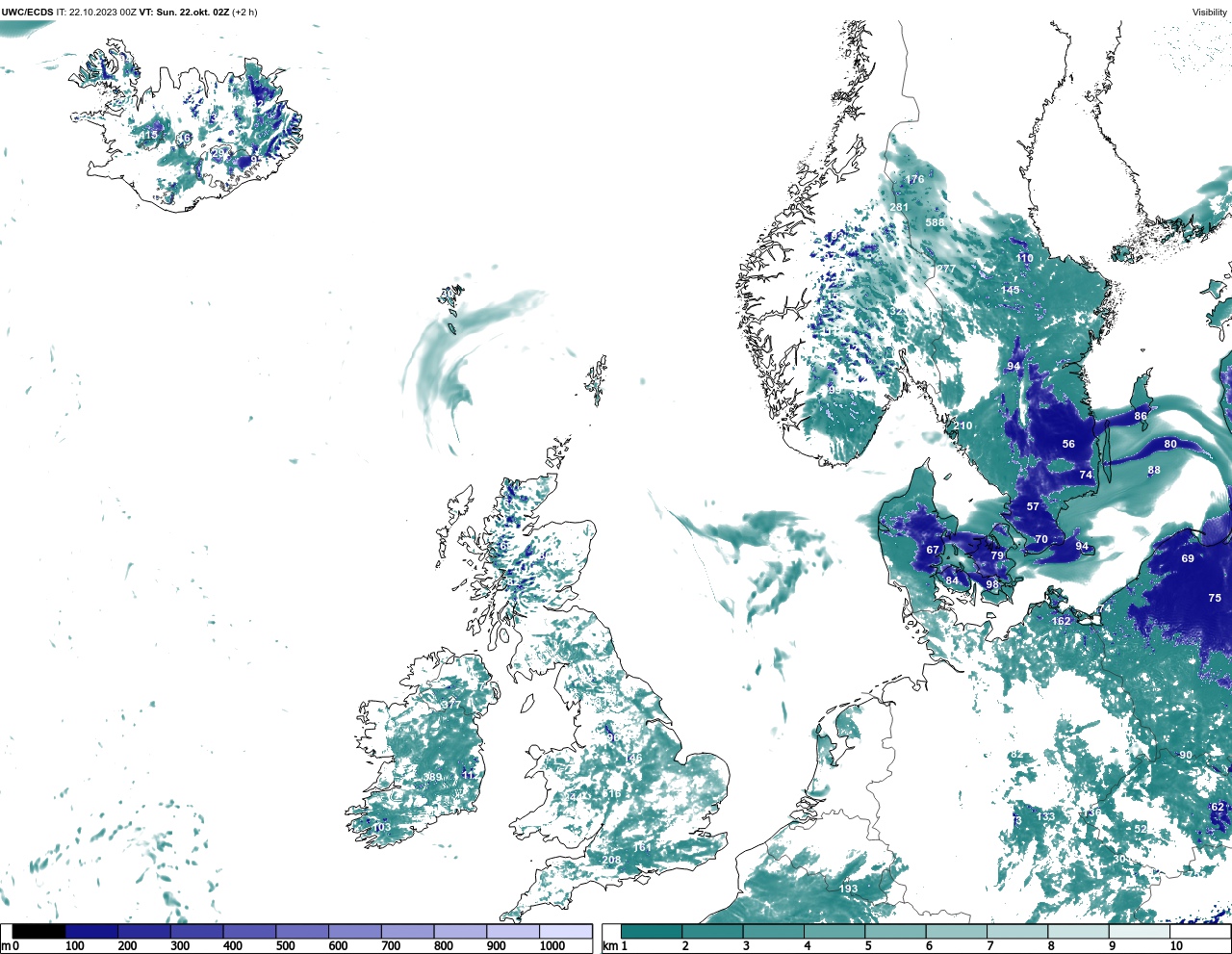Click the '84' visibility value
The image size is (1232, 954).
(x=952, y=580)
